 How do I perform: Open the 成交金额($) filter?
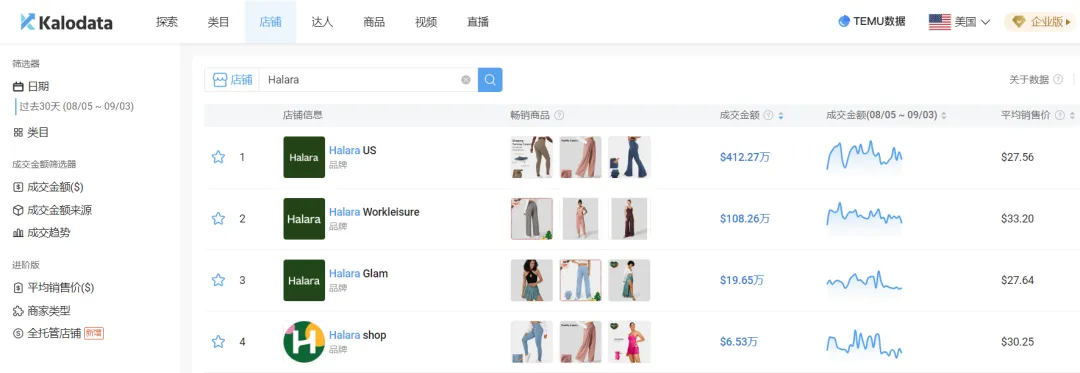coord(48,187)
